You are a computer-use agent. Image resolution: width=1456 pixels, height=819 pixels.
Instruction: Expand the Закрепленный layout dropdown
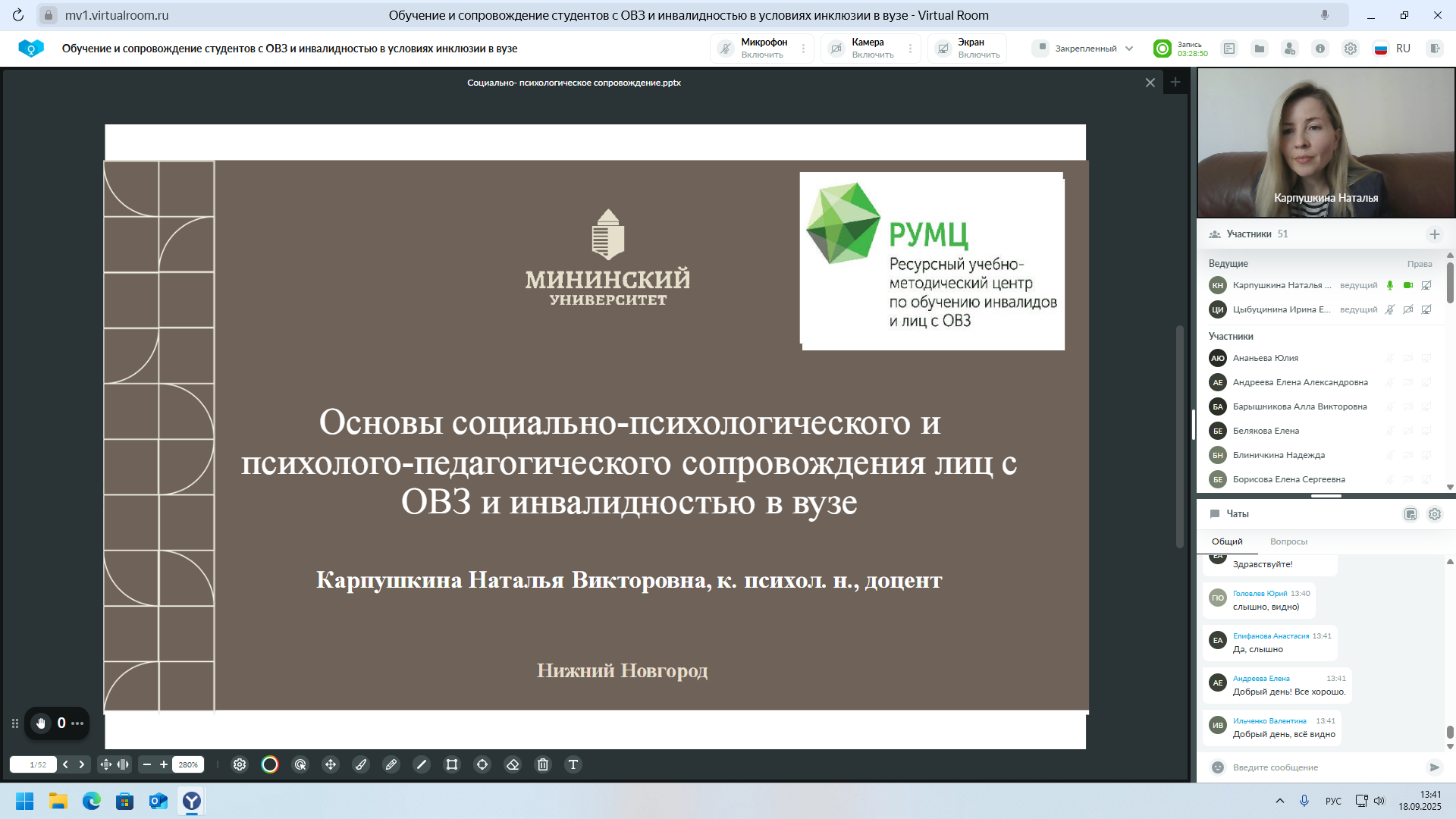coord(1084,49)
